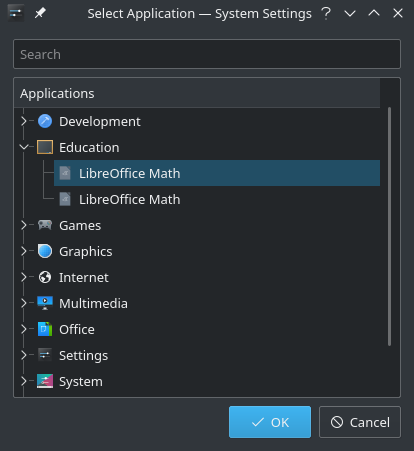Viewport: 414px width, 451px height.
Task: Click the Games controller icon
Action: click(45, 225)
